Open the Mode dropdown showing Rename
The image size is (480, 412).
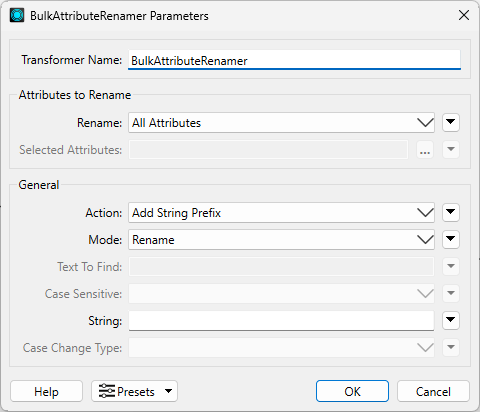coord(281,240)
